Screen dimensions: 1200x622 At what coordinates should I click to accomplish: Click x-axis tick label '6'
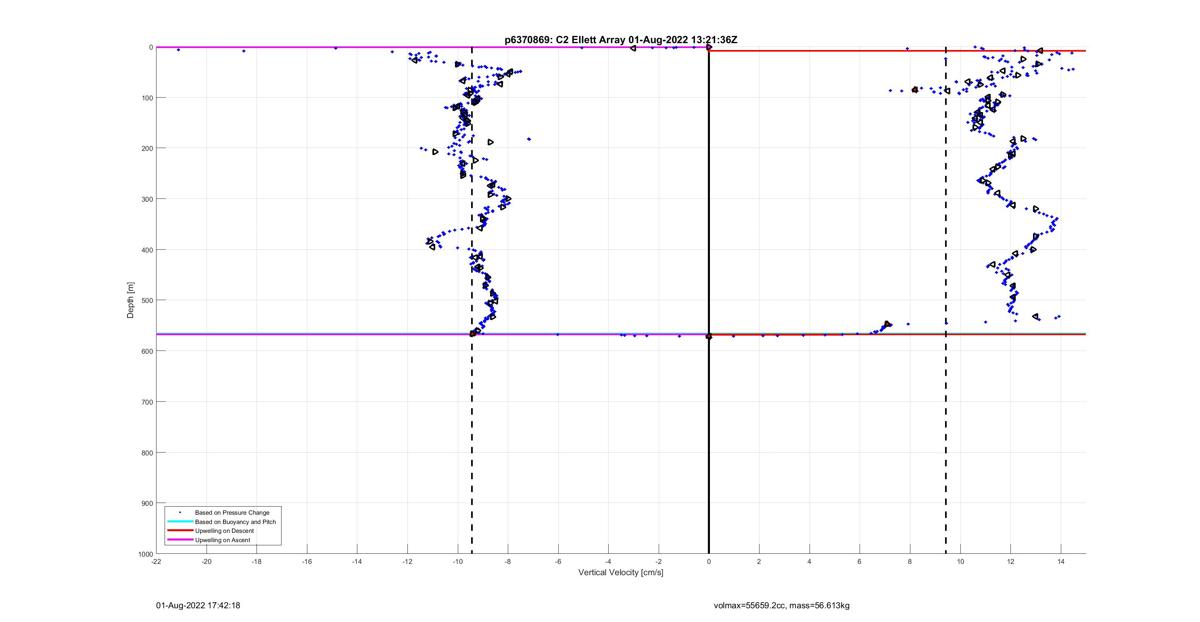point(860,561)
